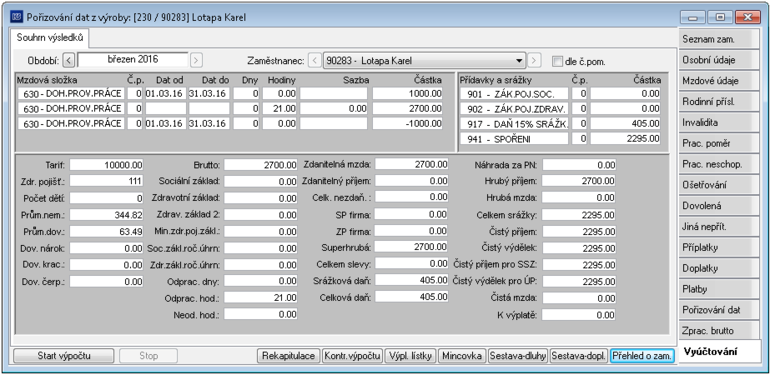Click the Odprac. hod. field value 21.00

261,298
